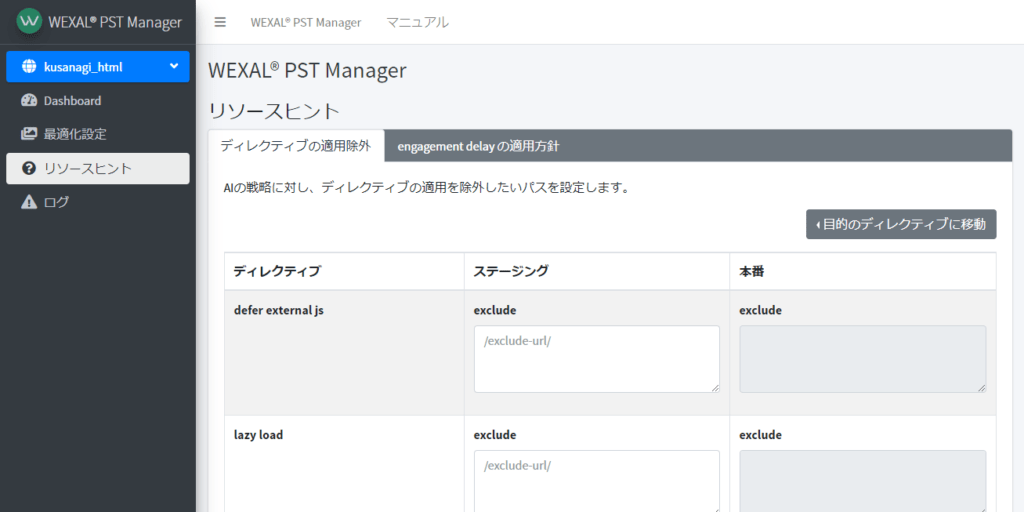Click the globe icon beside kusanagi_html
Viewport: 1024px width, 512px height.
29,67
